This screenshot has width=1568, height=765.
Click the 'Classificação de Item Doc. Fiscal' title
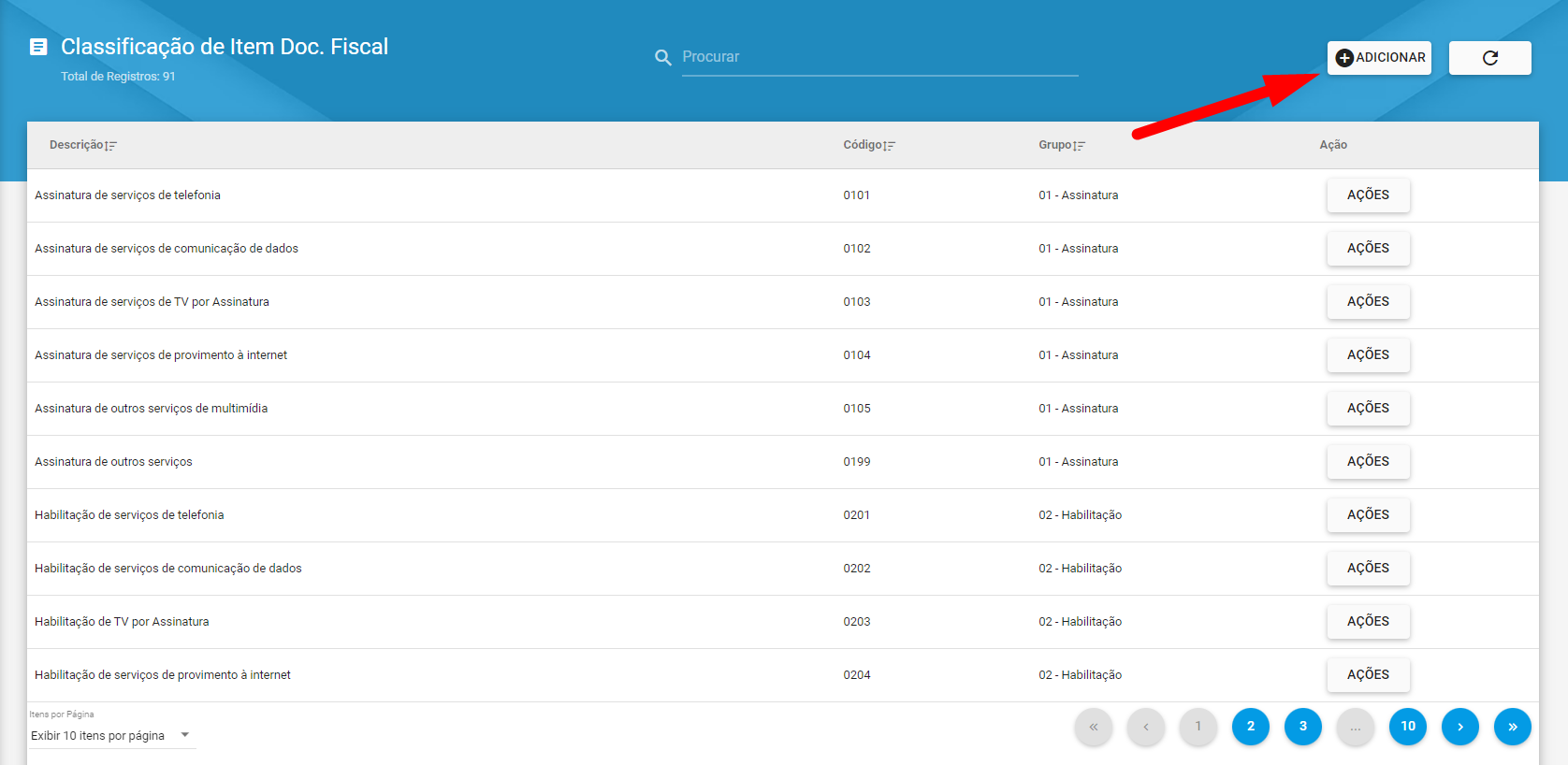pyautogui.click(x=225, y=47)
